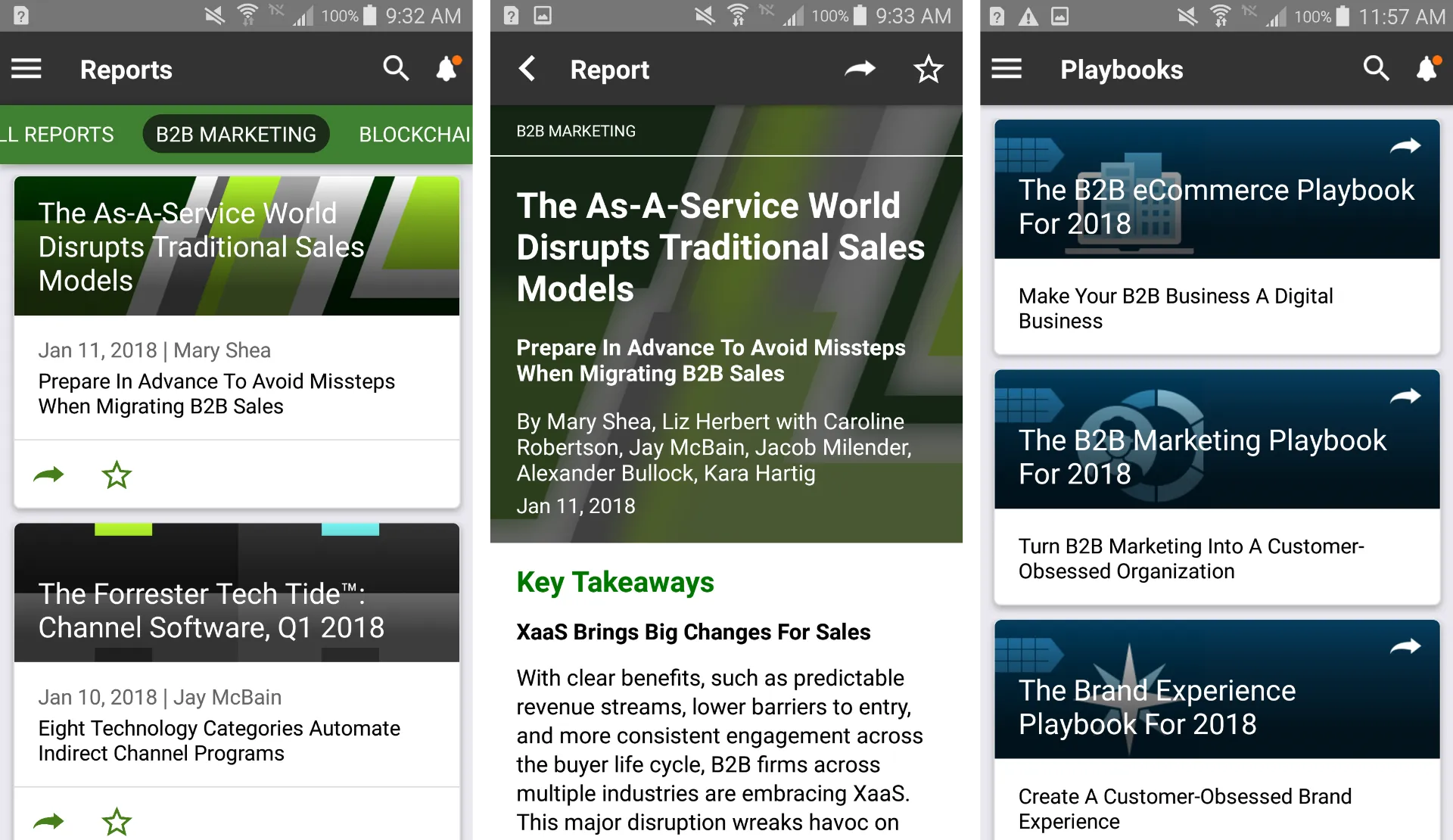Screen dimensions: 1453x840
Task: Select the B2B MARKETING tab
Action: [236, 134]
